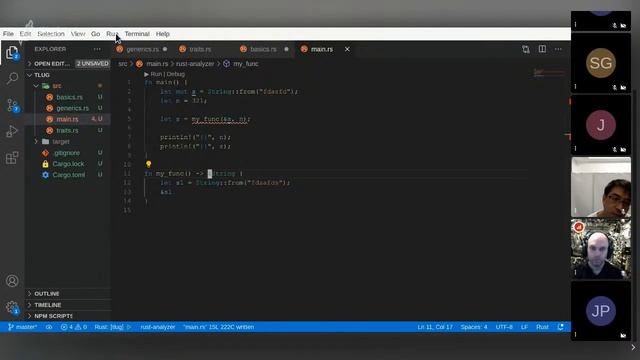Screen dimensions: 640x360
Task: Click the synchronize changes icon in status bar
Action: (49, 327)
